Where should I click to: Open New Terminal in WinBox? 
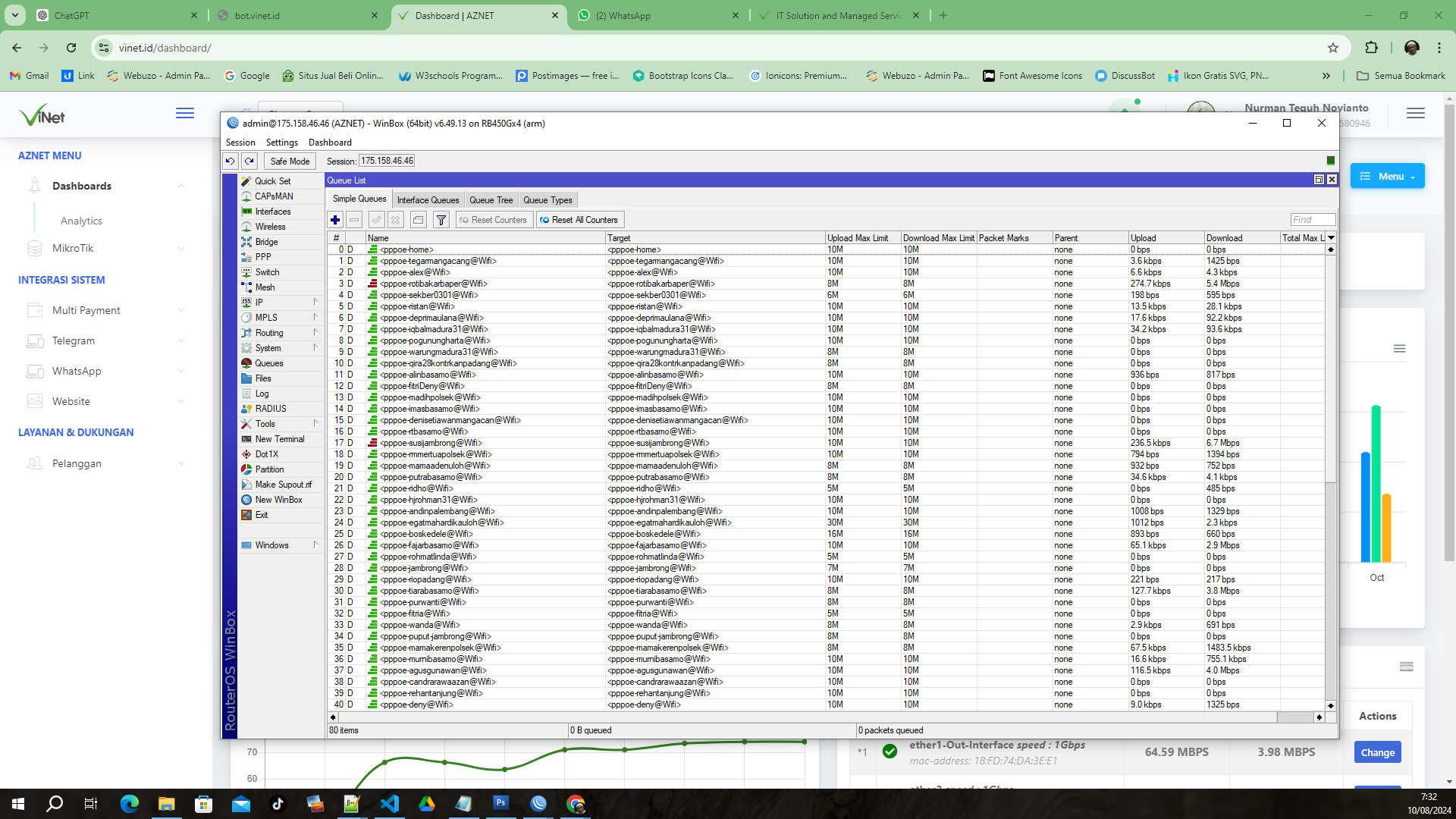[280, 439]
